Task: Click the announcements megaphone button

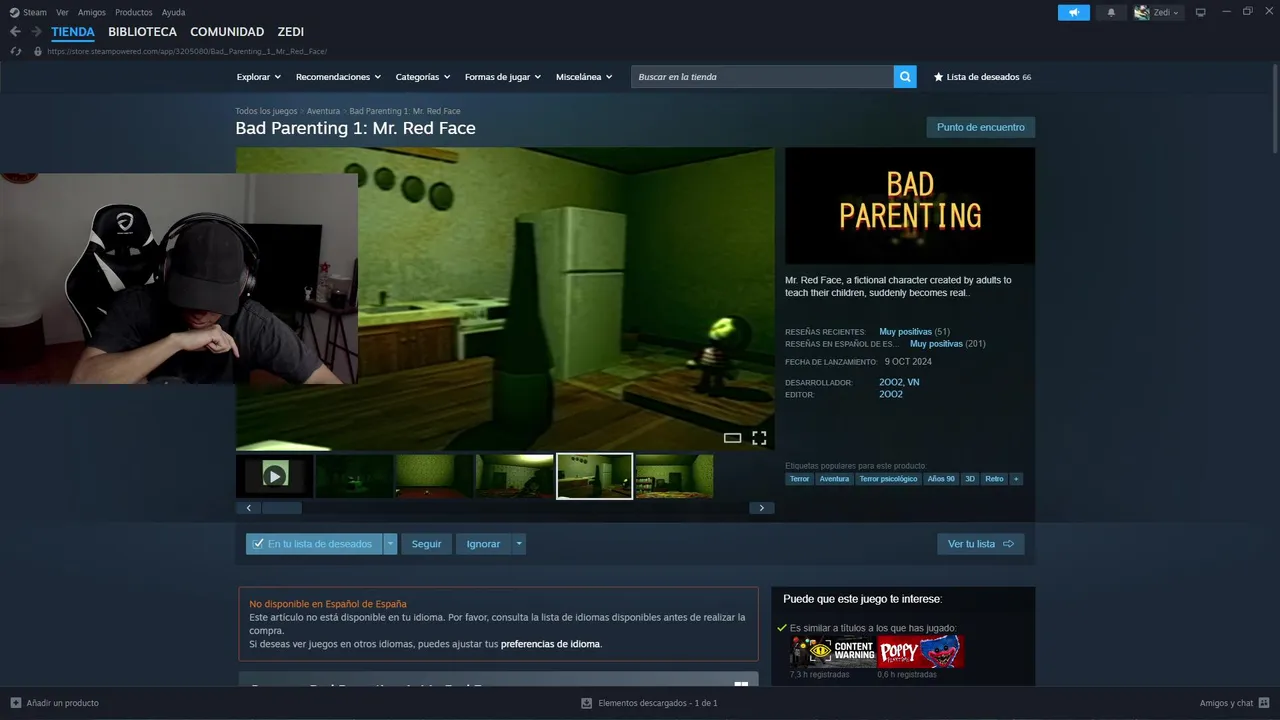Action: [1074, 12]
